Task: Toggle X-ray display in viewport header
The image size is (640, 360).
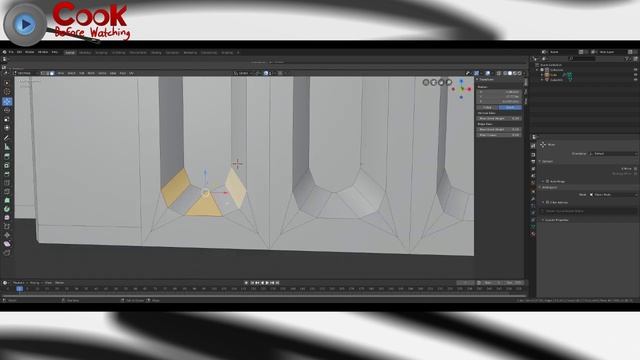Action: coord(499,73)
